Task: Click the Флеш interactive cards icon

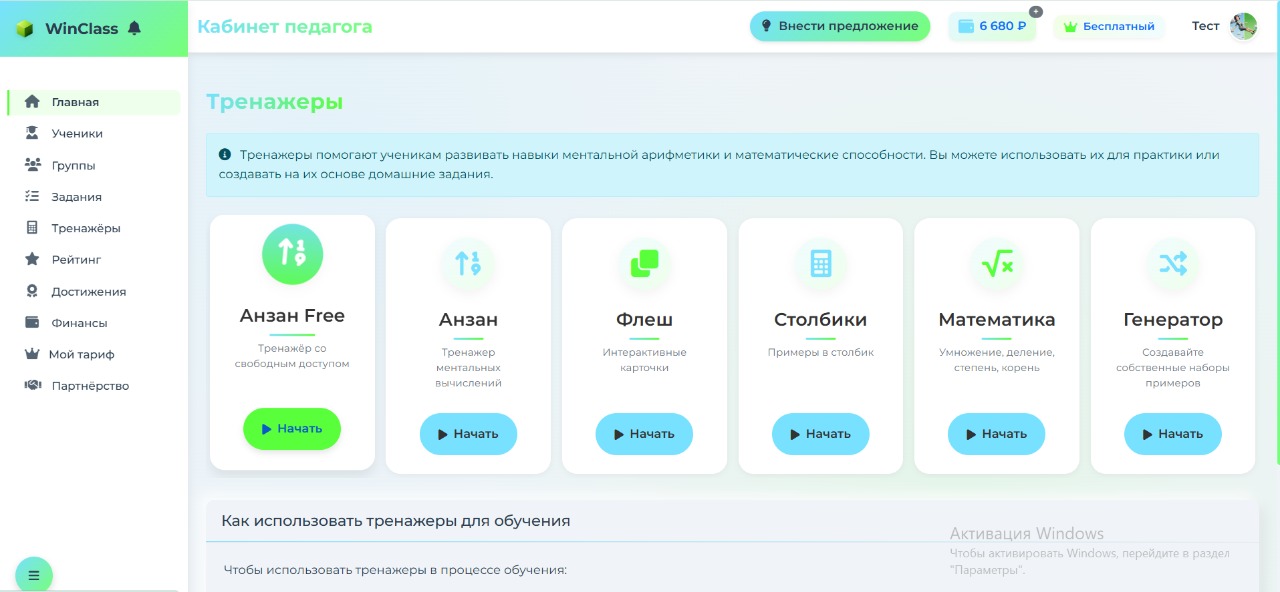Action: [644, 263]
